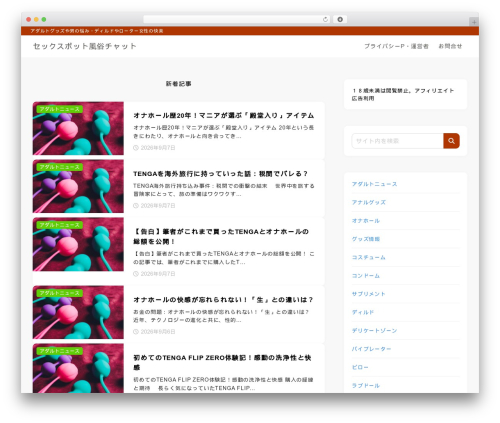This screenshot has width=500, height=423.
Task: Go to site title セックスボット風俗チャット
Action: click(85, 46)
